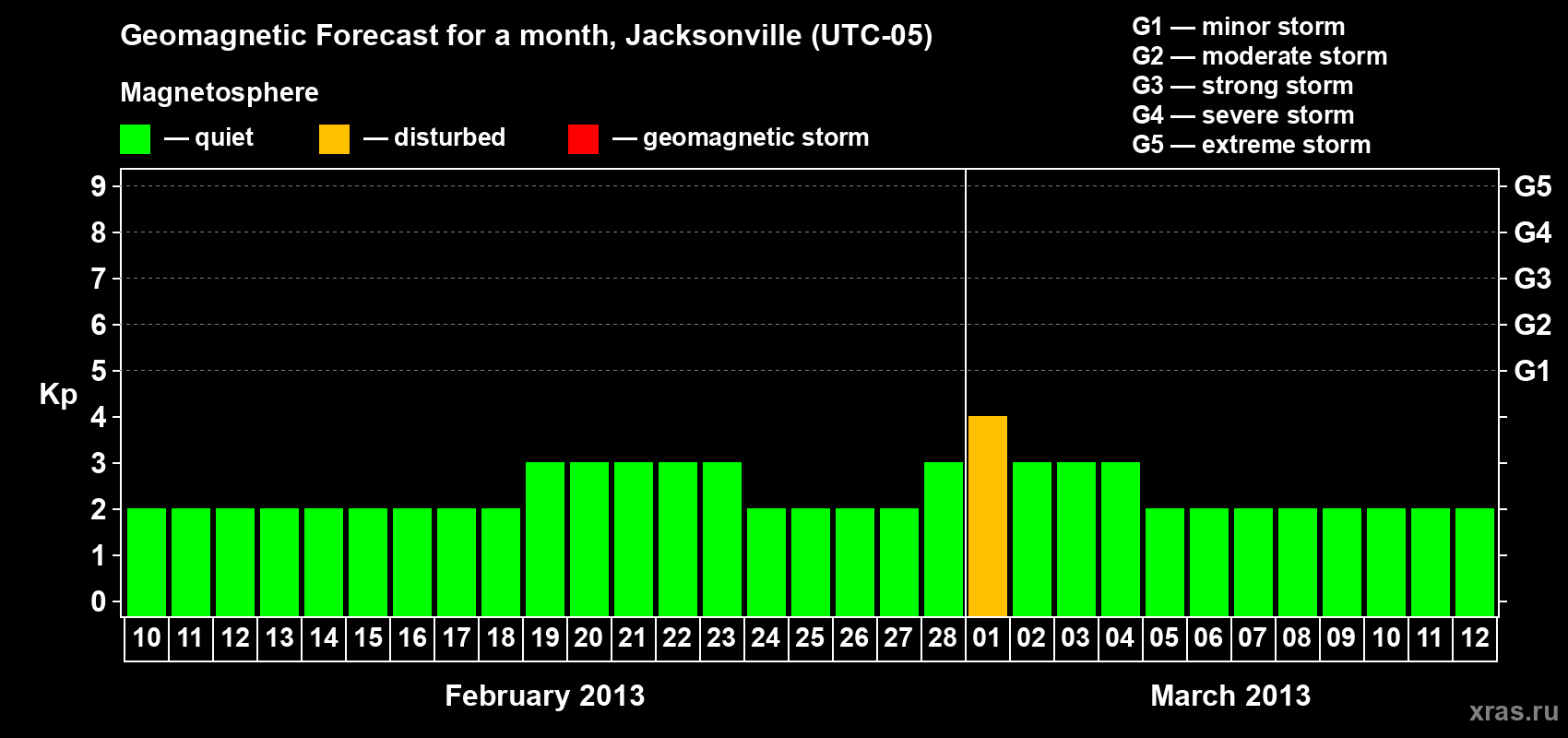
Task: Click the green quiet legend swatch
Action: tap(135, 139)
